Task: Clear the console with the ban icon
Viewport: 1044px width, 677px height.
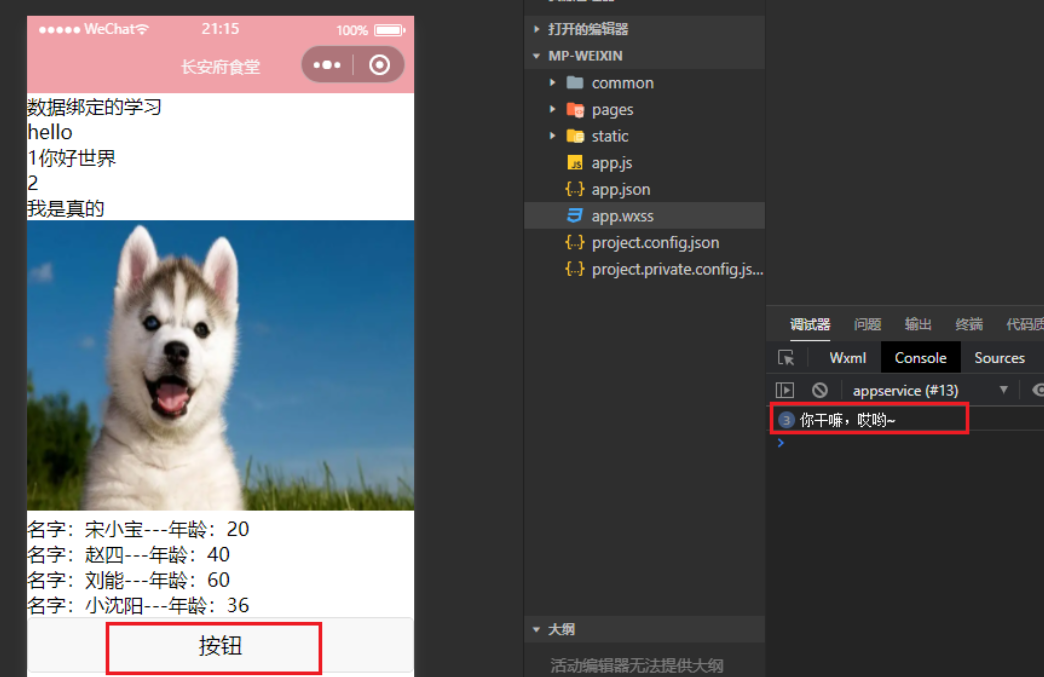Action: [820, 390]
